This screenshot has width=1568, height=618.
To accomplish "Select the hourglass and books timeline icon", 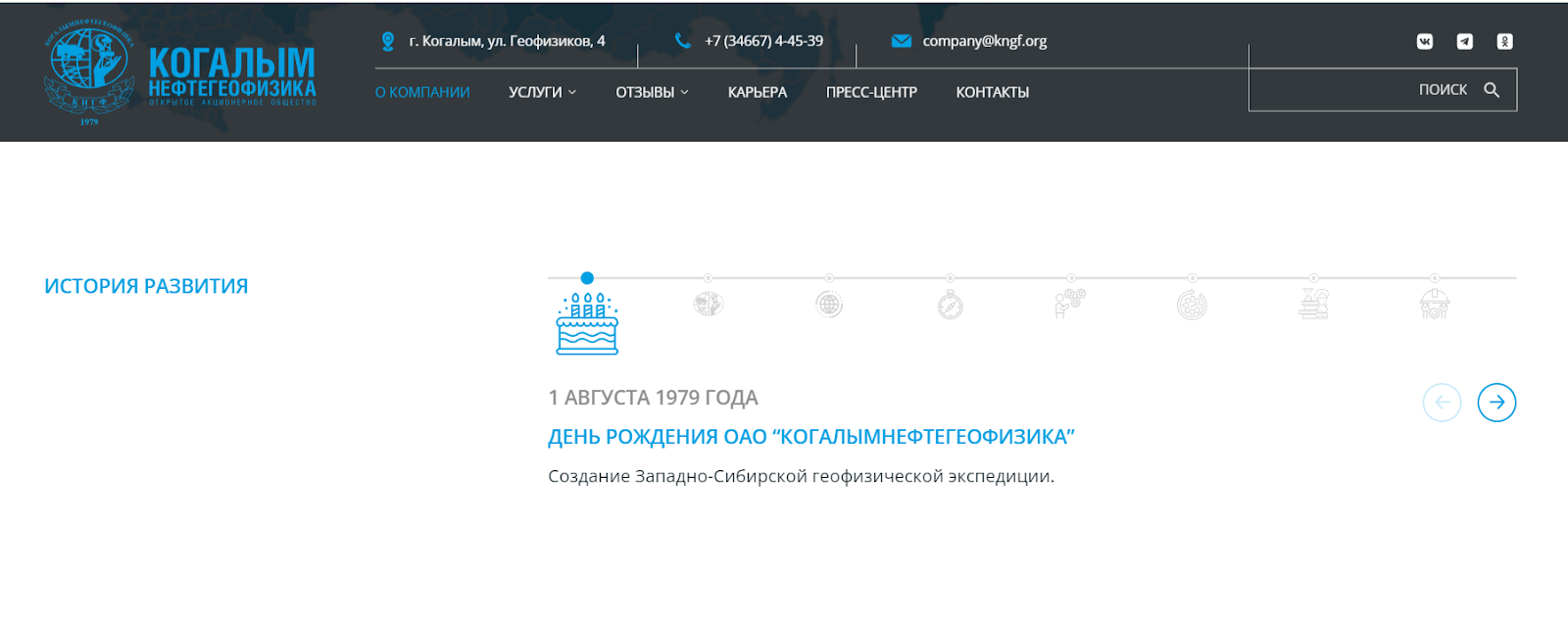I will pyautogui.click(x=1313, y=305).
